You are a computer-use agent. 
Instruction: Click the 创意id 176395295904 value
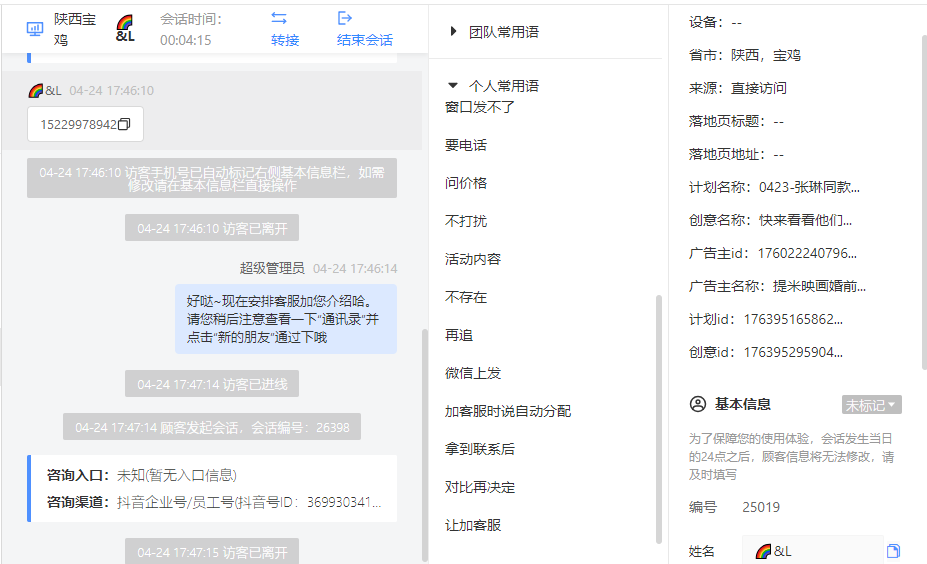[x=793, y=352]
